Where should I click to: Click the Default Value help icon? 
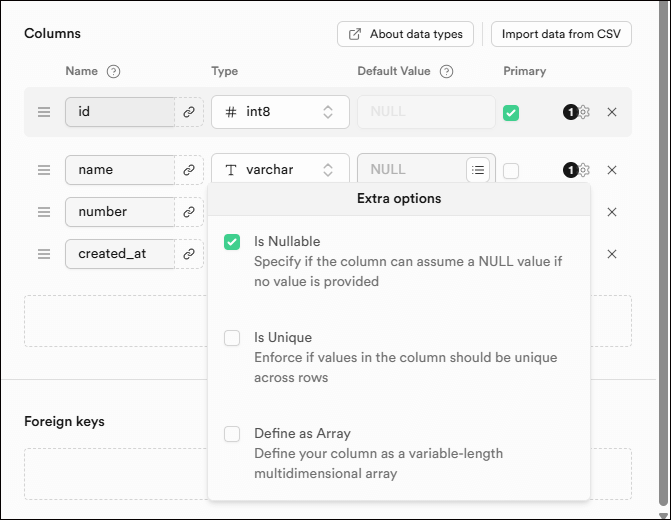click(446, 72)
